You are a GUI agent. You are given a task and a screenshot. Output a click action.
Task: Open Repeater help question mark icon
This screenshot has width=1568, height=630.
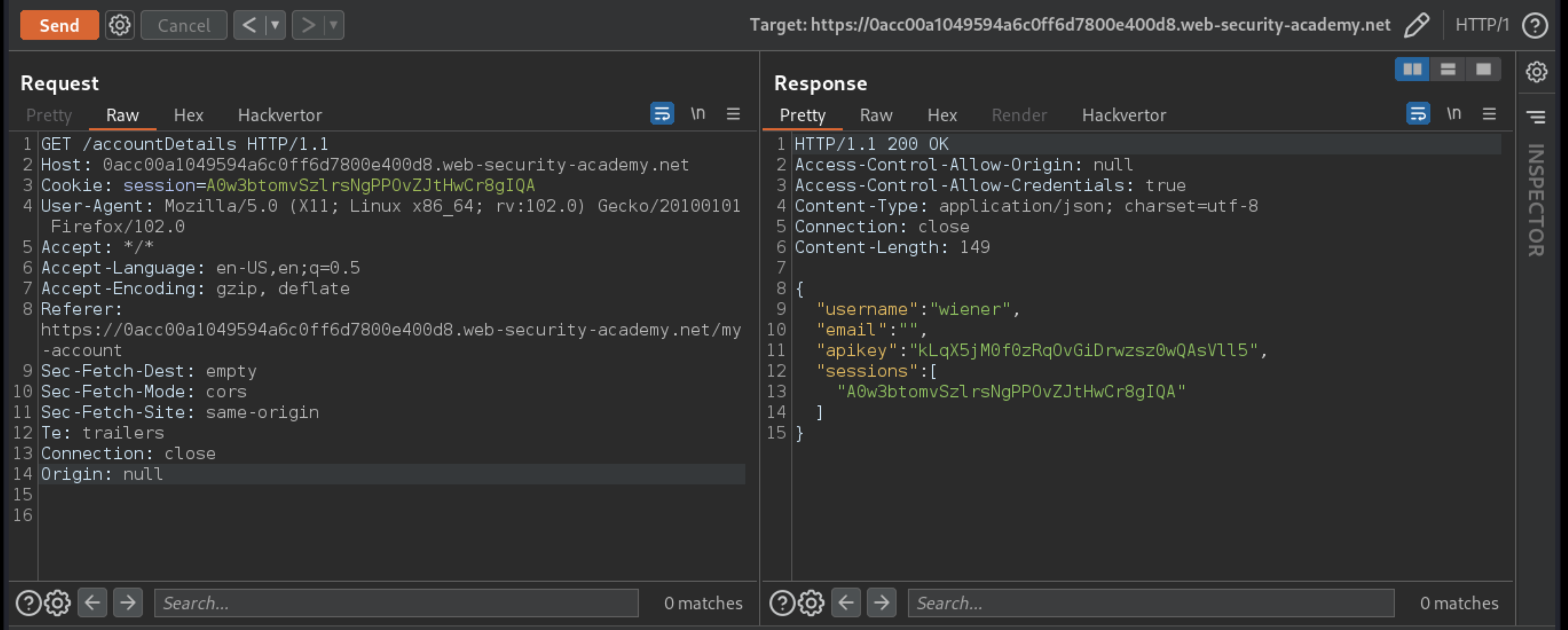tap(1535, 25)
